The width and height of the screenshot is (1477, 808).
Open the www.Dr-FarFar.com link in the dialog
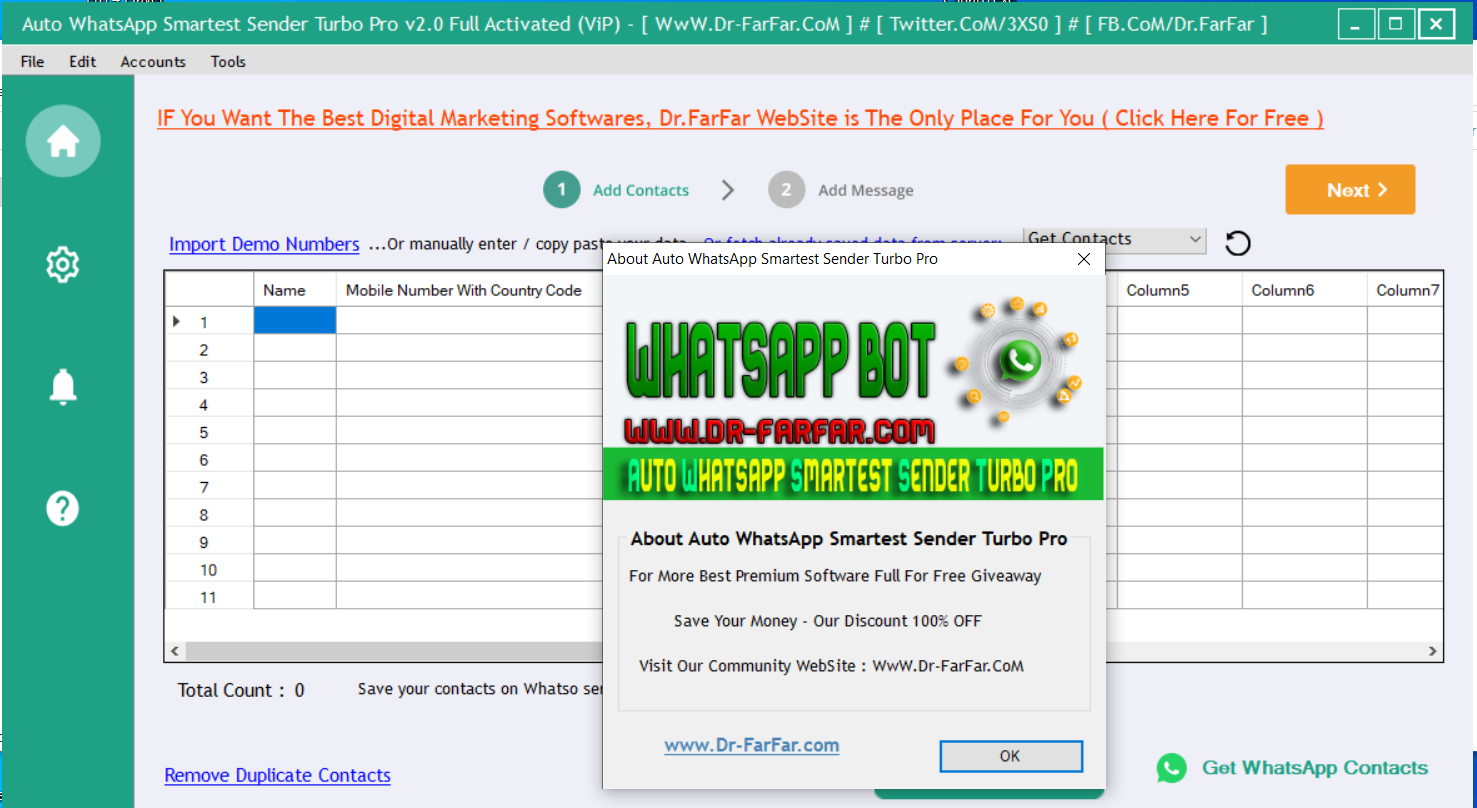[x=751, y=745]
